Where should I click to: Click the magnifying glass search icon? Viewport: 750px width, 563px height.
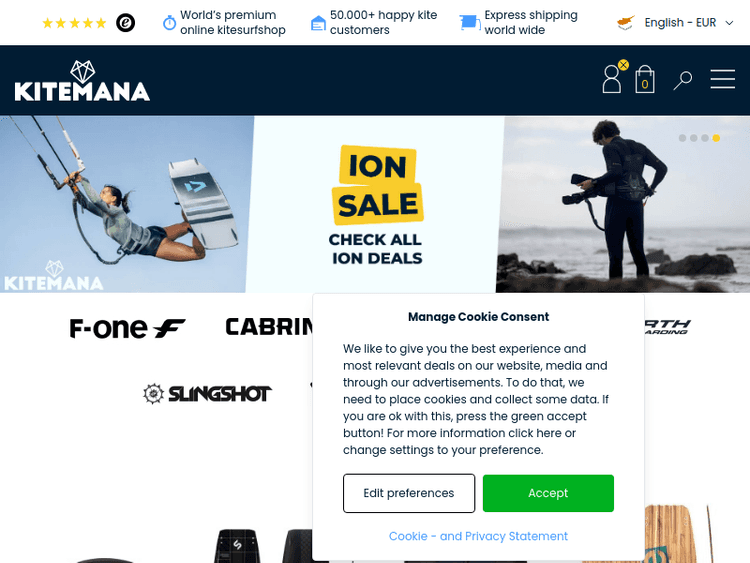683,80
